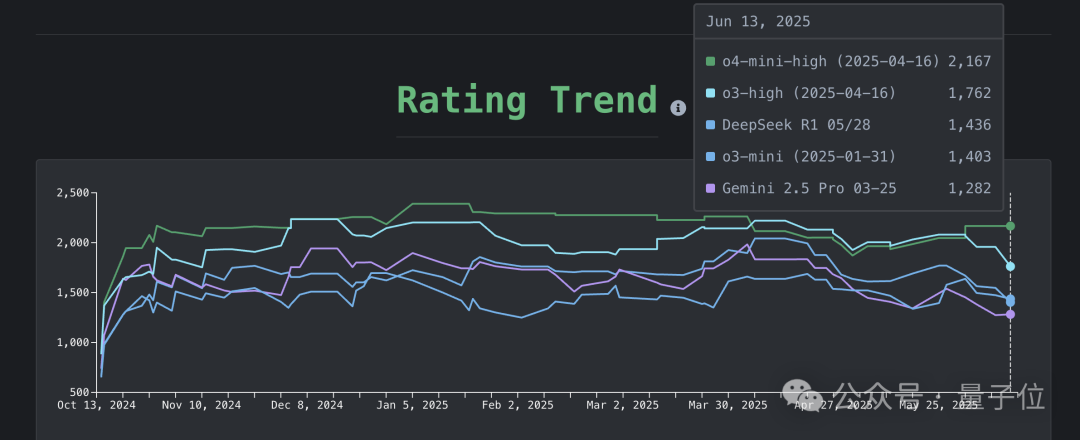Click the cyan o3-high endpoint dot on the chart
Screen dimensions: 1080x440
1010,266
